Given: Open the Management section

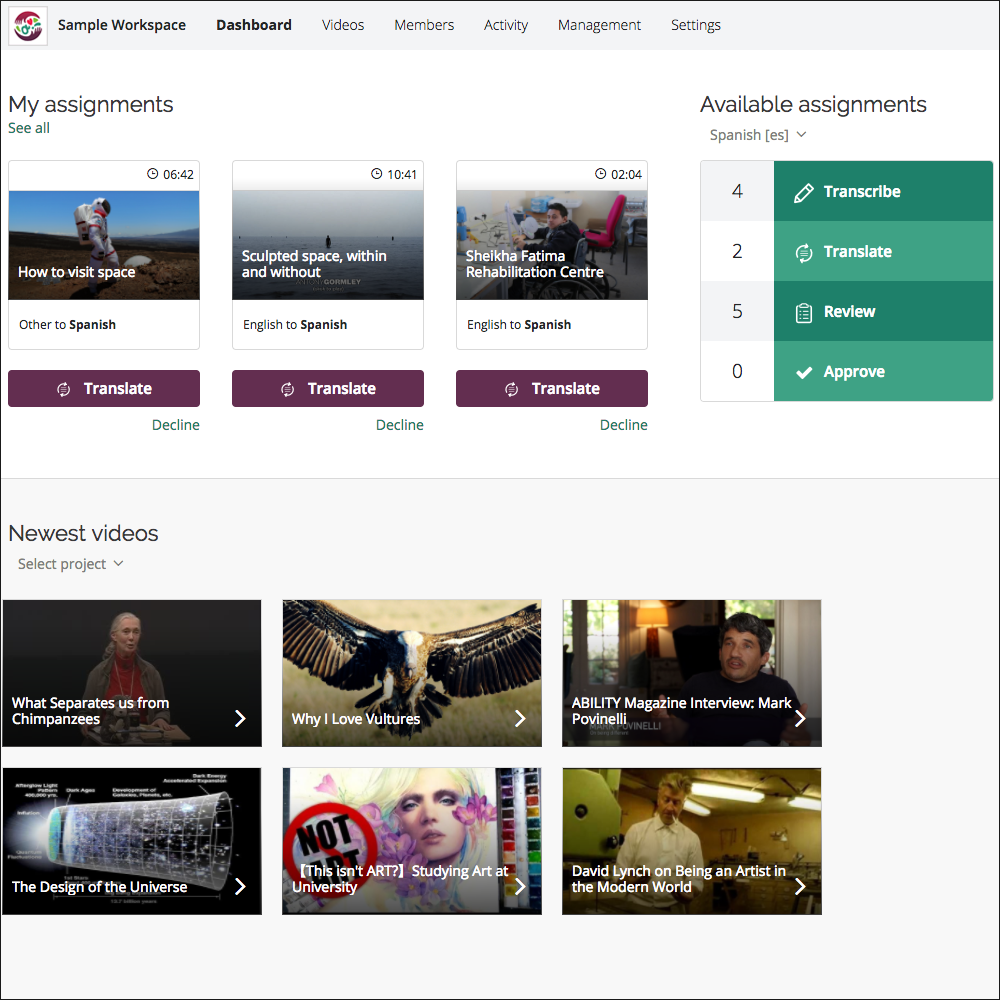Looking at the screenshot, I should 599,25.
